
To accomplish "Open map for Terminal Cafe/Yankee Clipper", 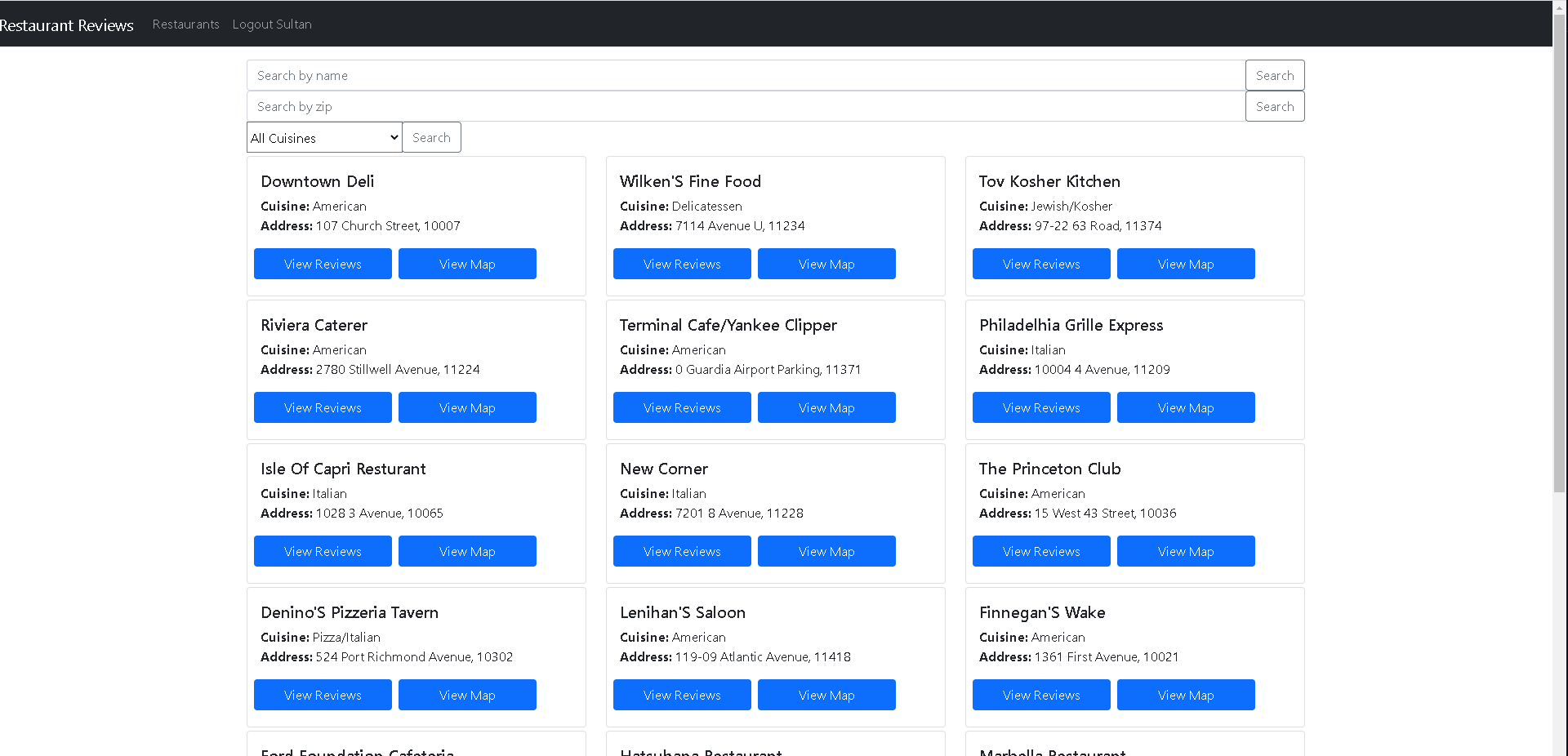I will (x=826, y=407).
